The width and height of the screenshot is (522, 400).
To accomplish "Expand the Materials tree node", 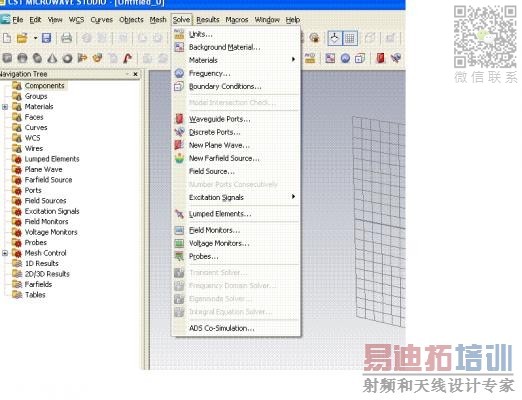I will click(x=5, y=107).
